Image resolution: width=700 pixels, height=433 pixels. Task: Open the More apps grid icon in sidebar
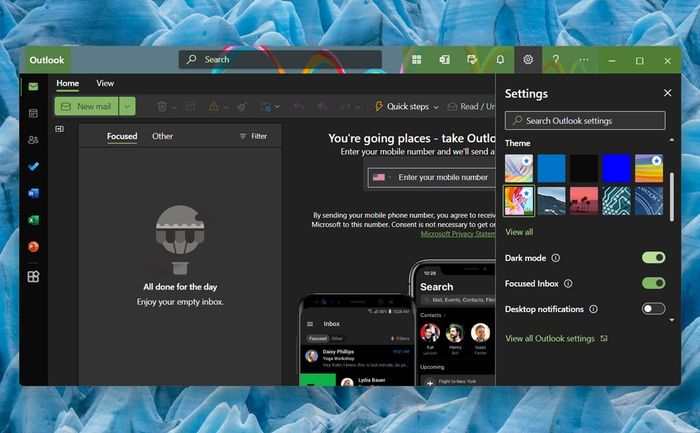pyautogui.click(x=33, y=277)
